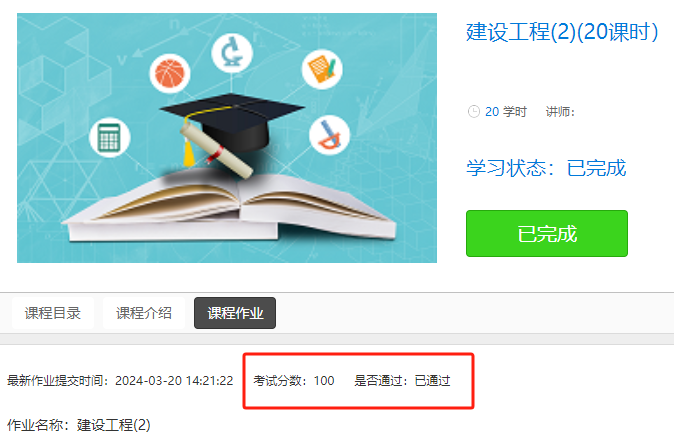The width and height of the screenshot is (674, 443).
Task: Click the 是否通过: 已通过 result text
Action: tap(402, 381)
